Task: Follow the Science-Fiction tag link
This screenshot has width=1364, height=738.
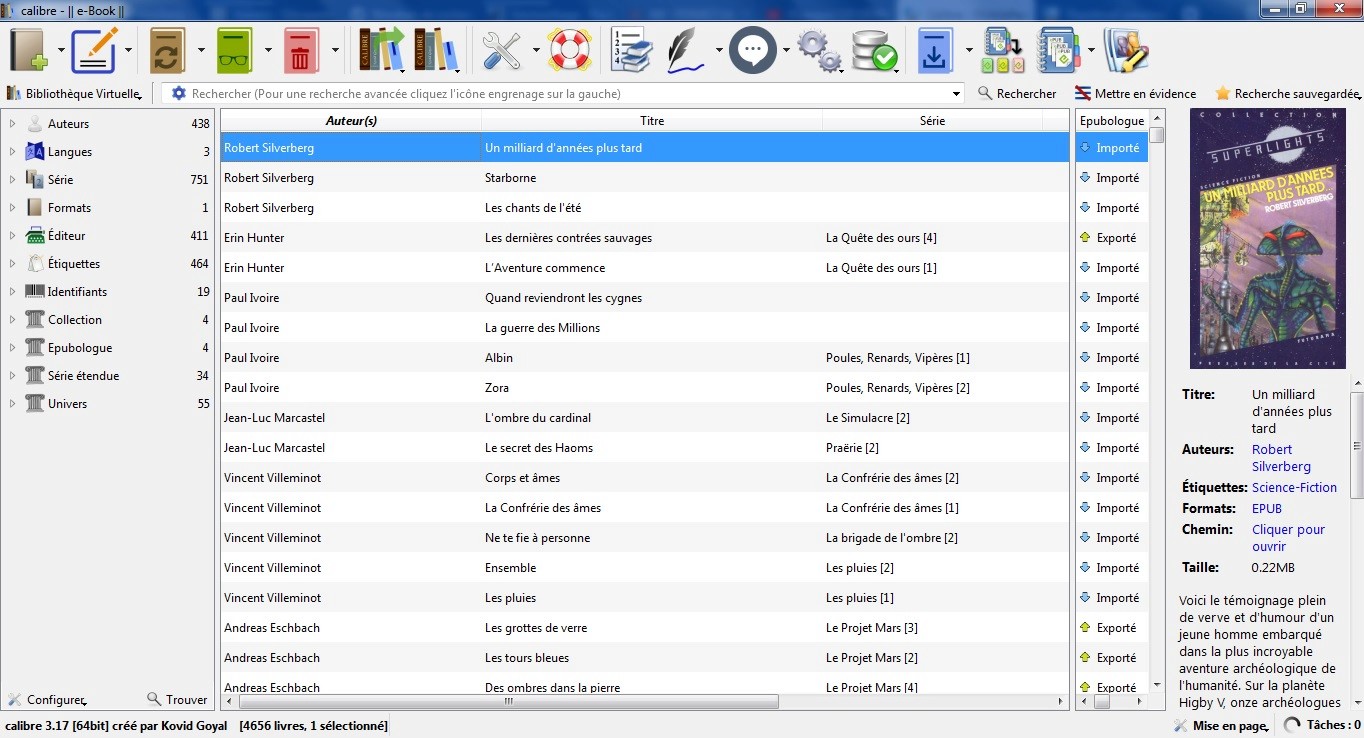Action: pos(1294,488)
